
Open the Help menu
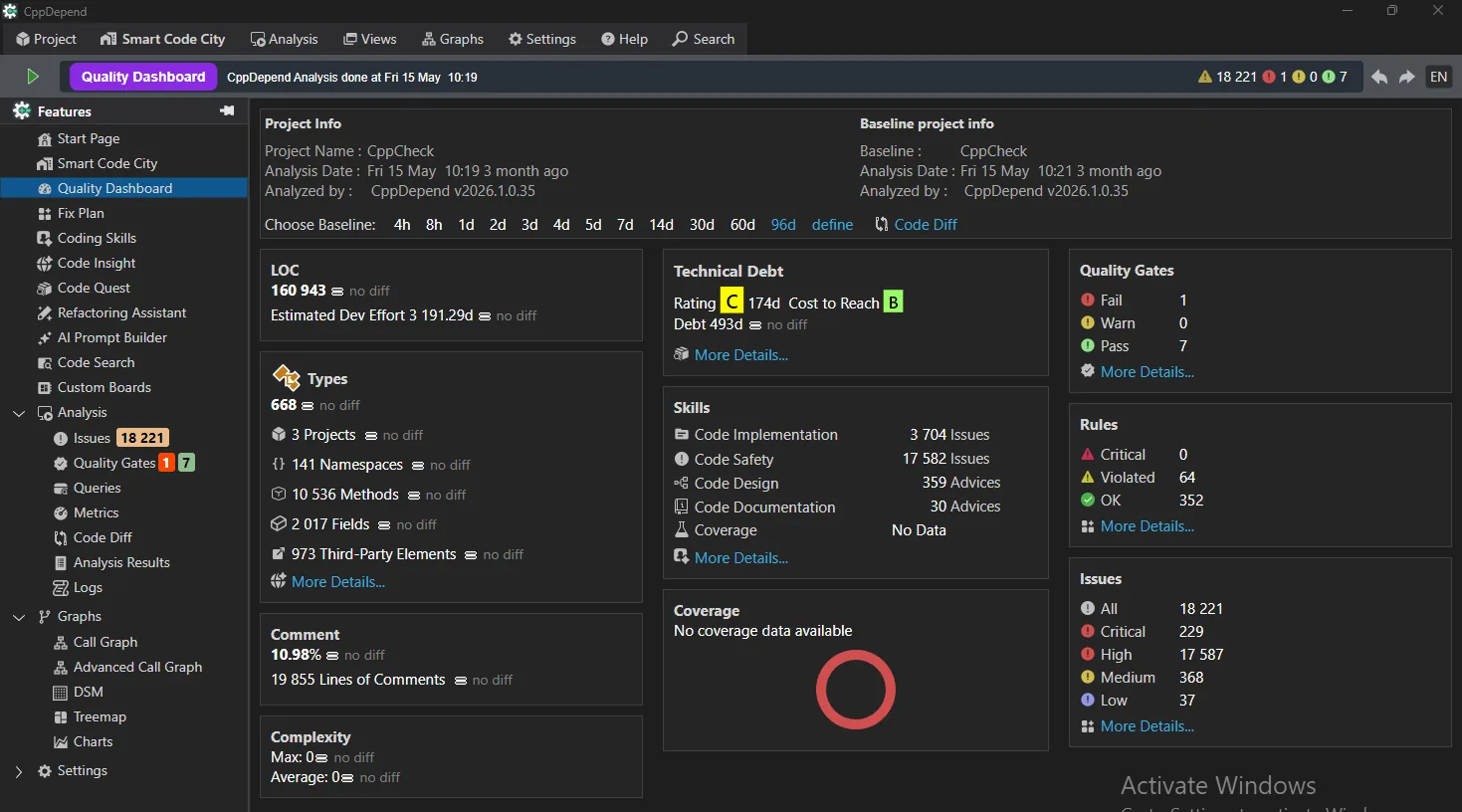tap(625, 39)
